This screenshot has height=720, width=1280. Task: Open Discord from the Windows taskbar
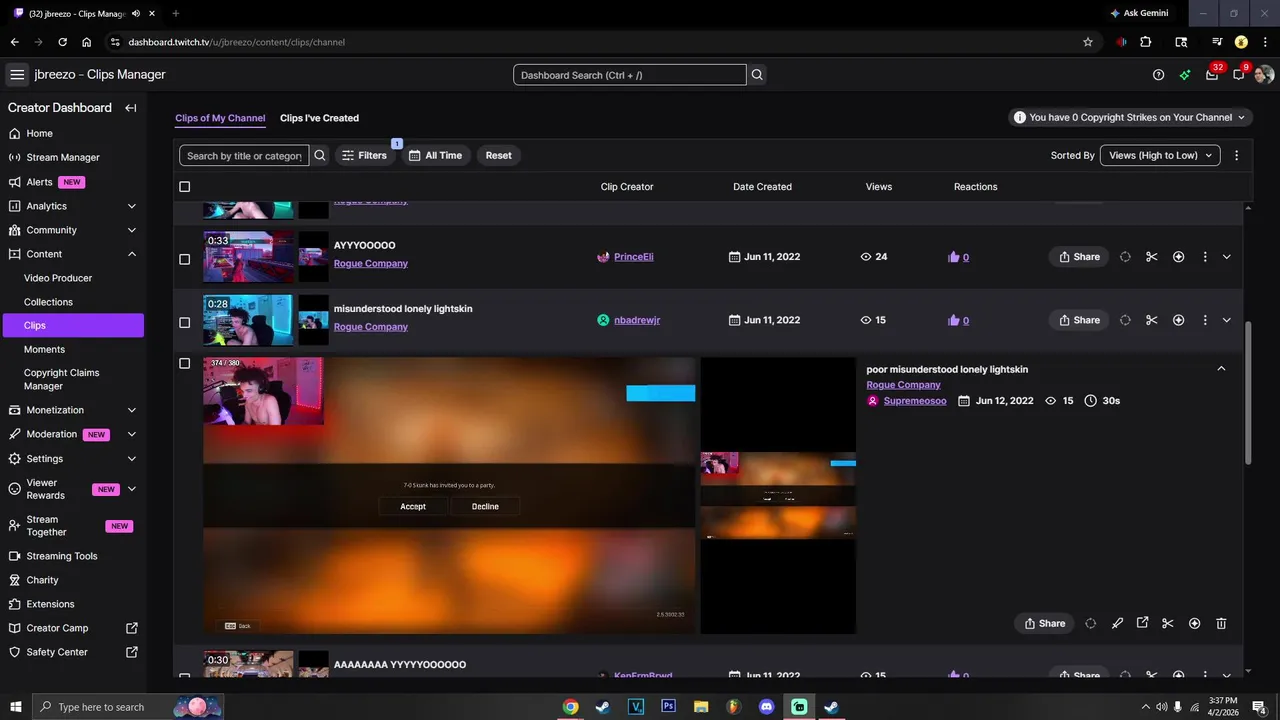(x=766, y=707)
